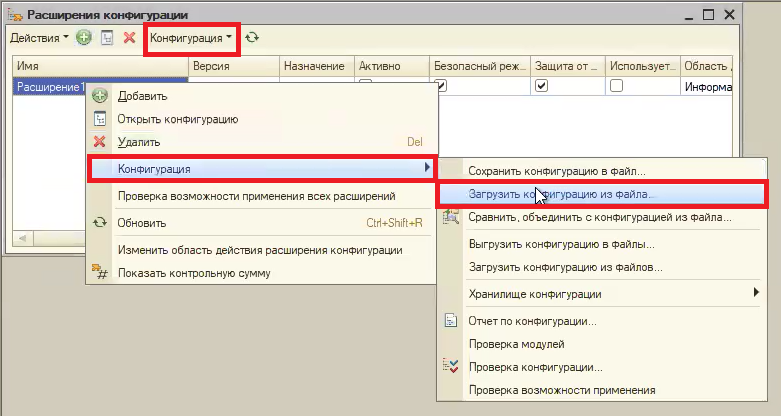781x416 pixels.
Task: Expand the Конфигурация submenu entry
Action: tap(262, 169)
